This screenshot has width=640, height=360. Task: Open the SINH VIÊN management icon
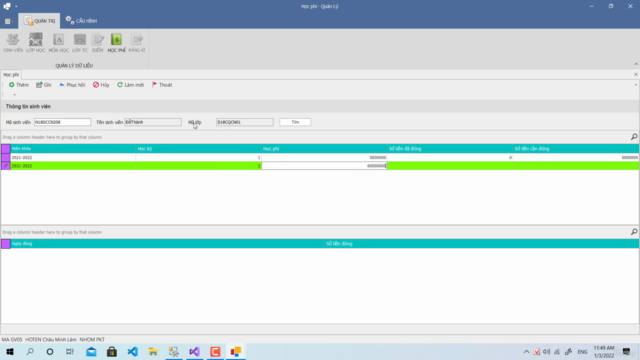(x=13, y=43)
